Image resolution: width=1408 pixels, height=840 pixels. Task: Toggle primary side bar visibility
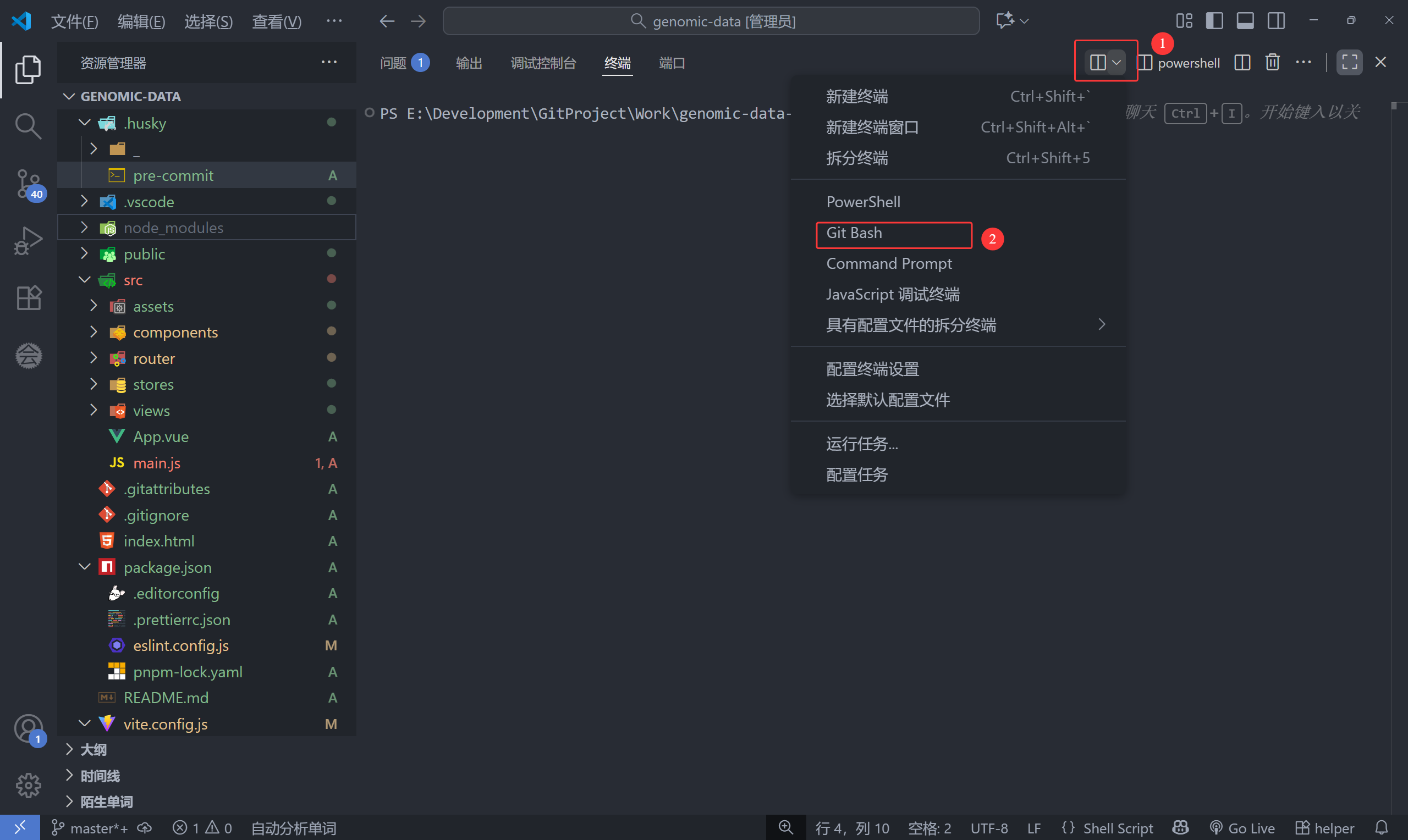click(x=1214, y=21)
